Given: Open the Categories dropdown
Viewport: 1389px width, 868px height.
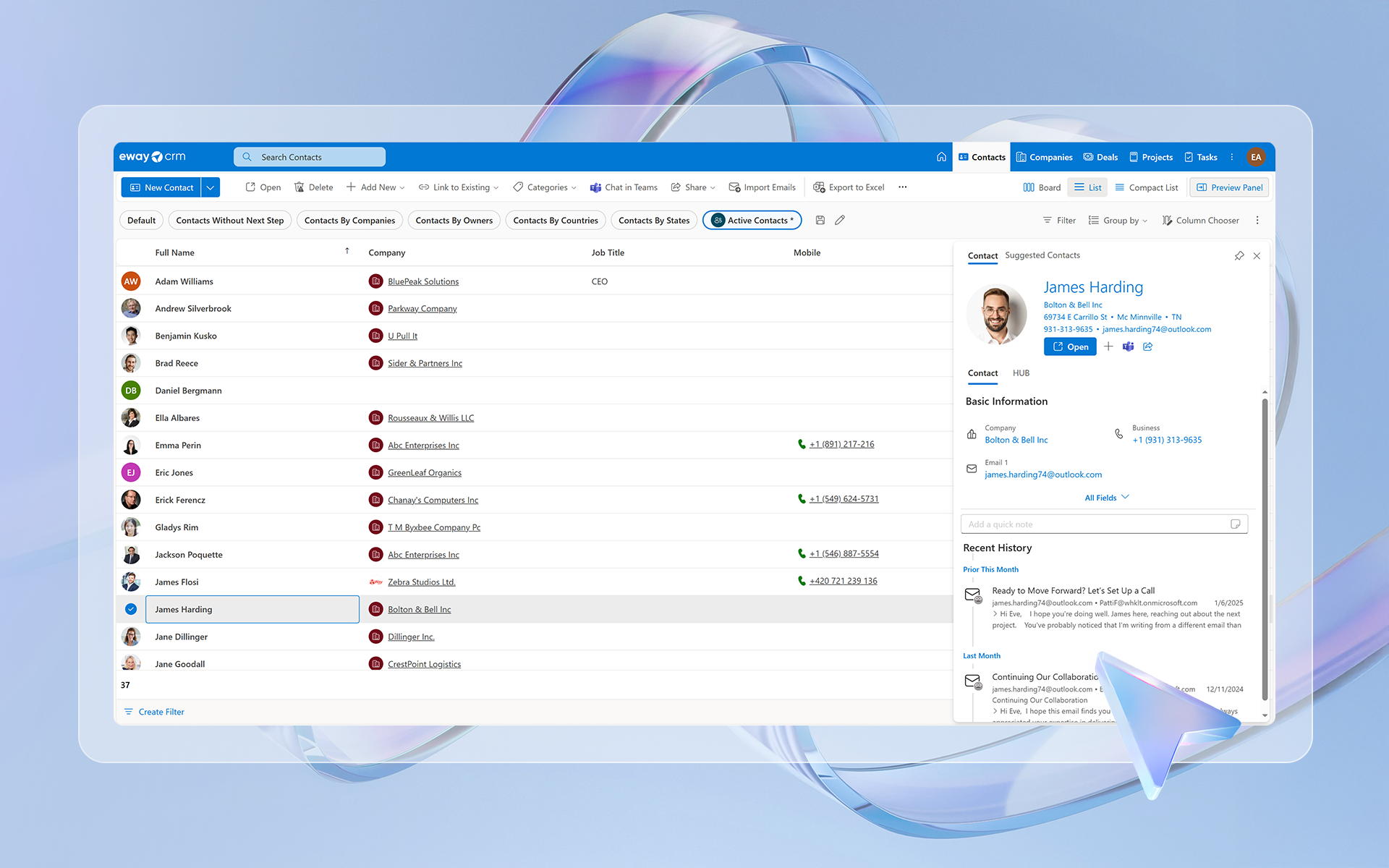Looking at the screenshot, I should click(x=545, y=187).
